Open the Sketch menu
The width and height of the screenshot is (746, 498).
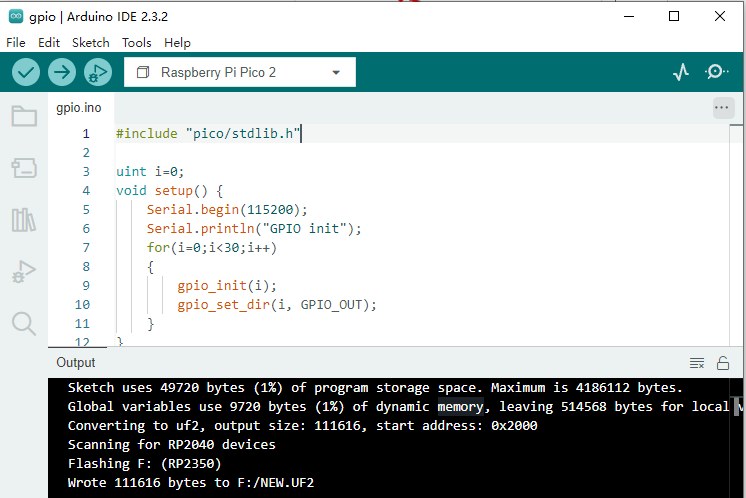[90, 43]
